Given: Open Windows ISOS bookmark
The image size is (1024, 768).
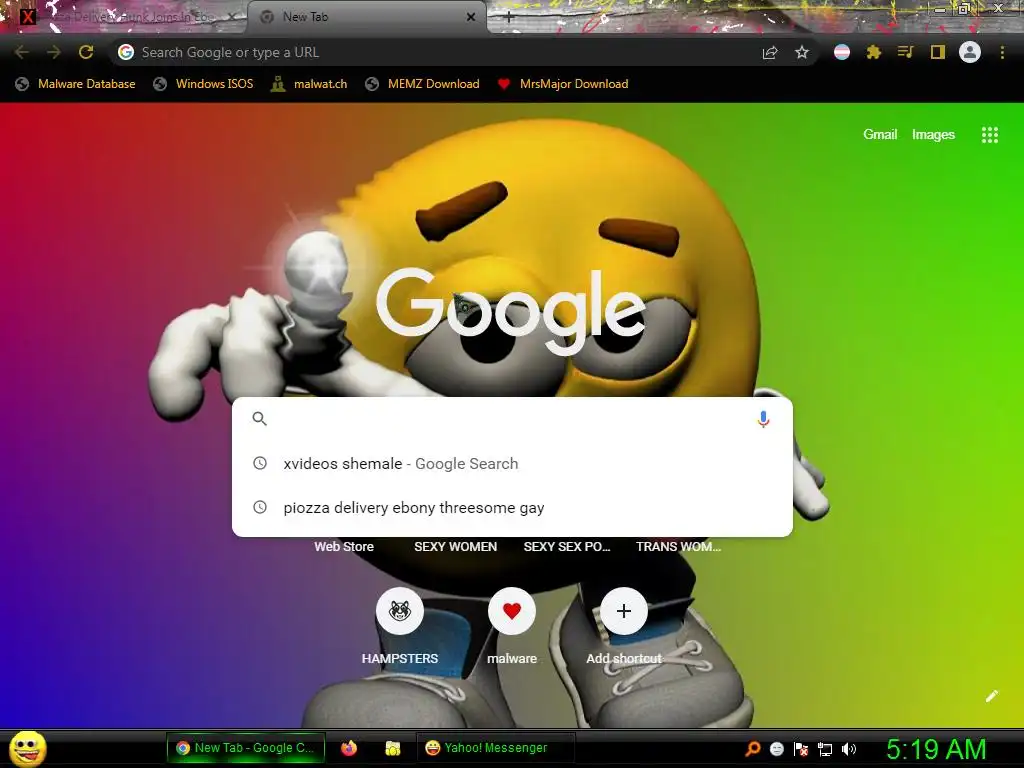Looking at the screenshot, I should (203, 84).
